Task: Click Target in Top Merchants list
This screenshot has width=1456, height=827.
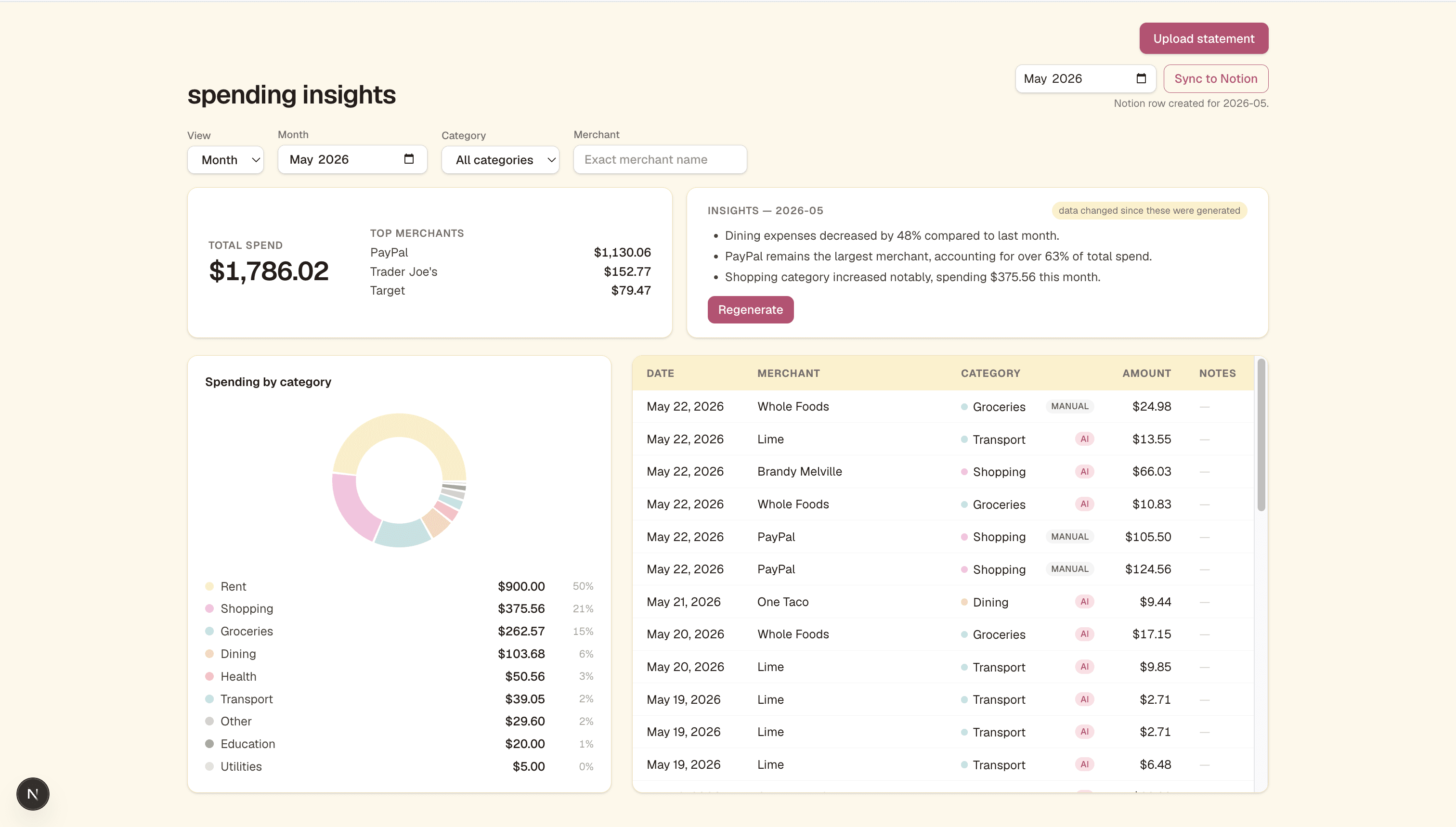Action: pos(387,290)
